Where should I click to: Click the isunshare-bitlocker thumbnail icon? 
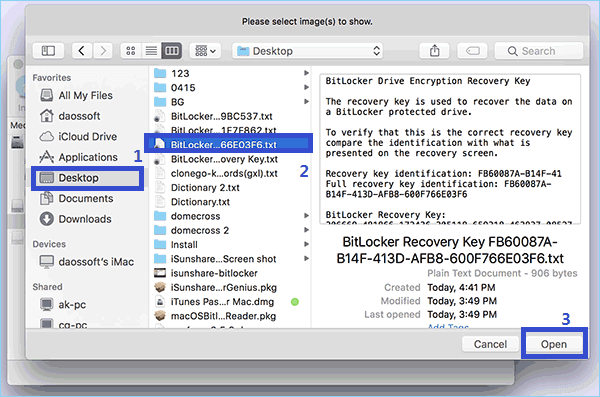pos(160,273)
